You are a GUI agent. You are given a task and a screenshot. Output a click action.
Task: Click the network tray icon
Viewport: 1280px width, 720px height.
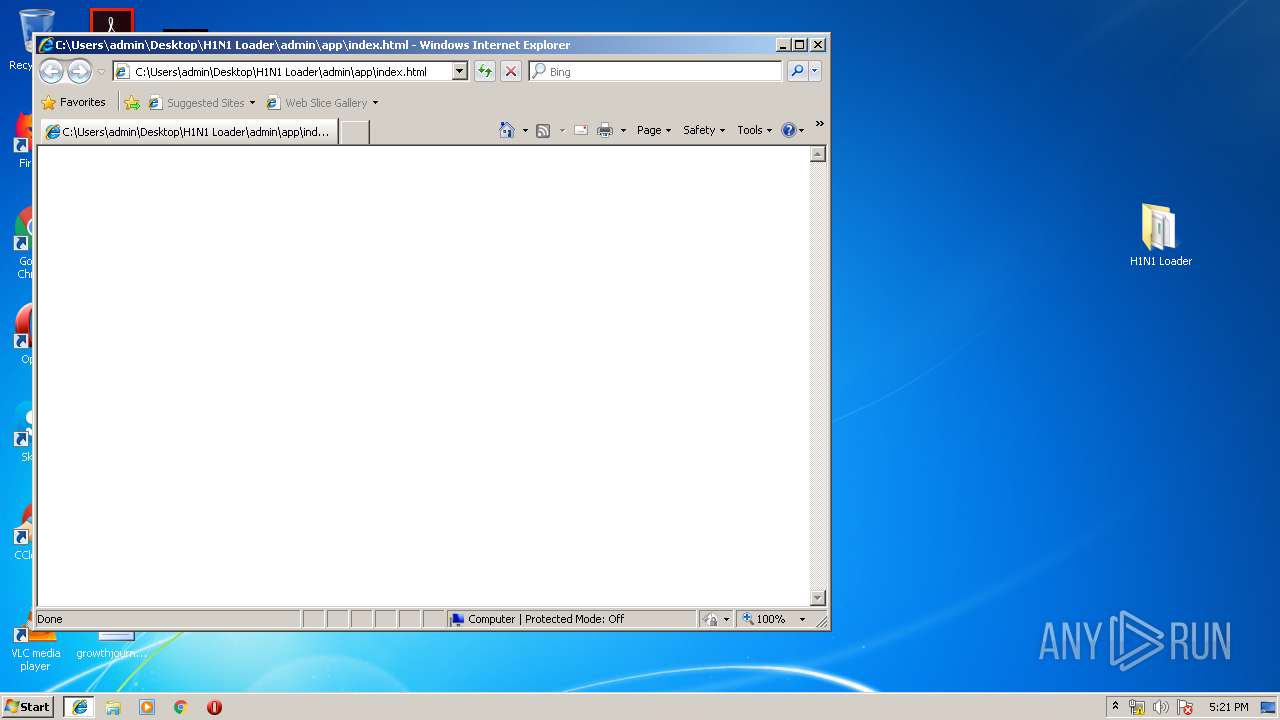pyautogui.click(x=1137, y=707)
